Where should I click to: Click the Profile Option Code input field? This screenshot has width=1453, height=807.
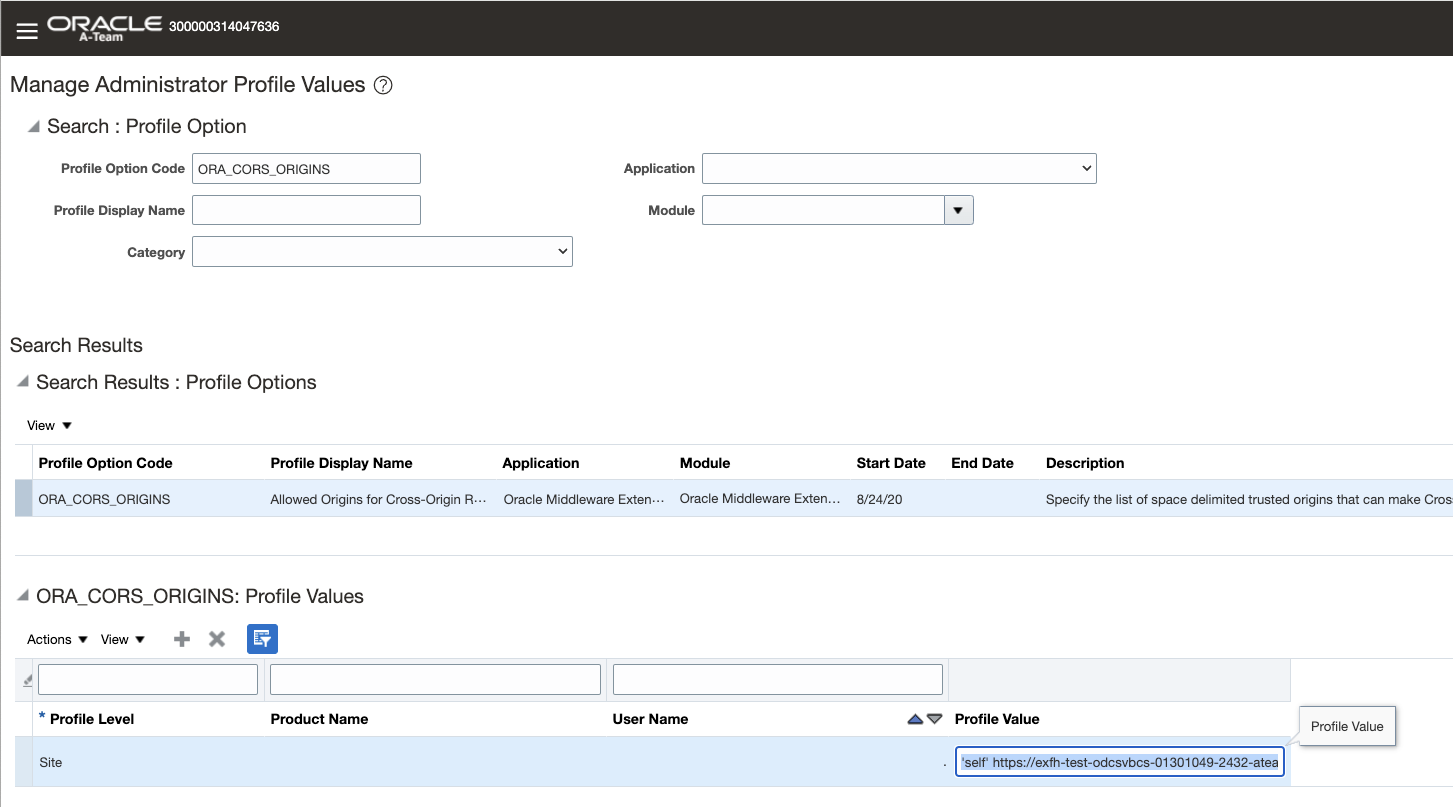point(306,169)
